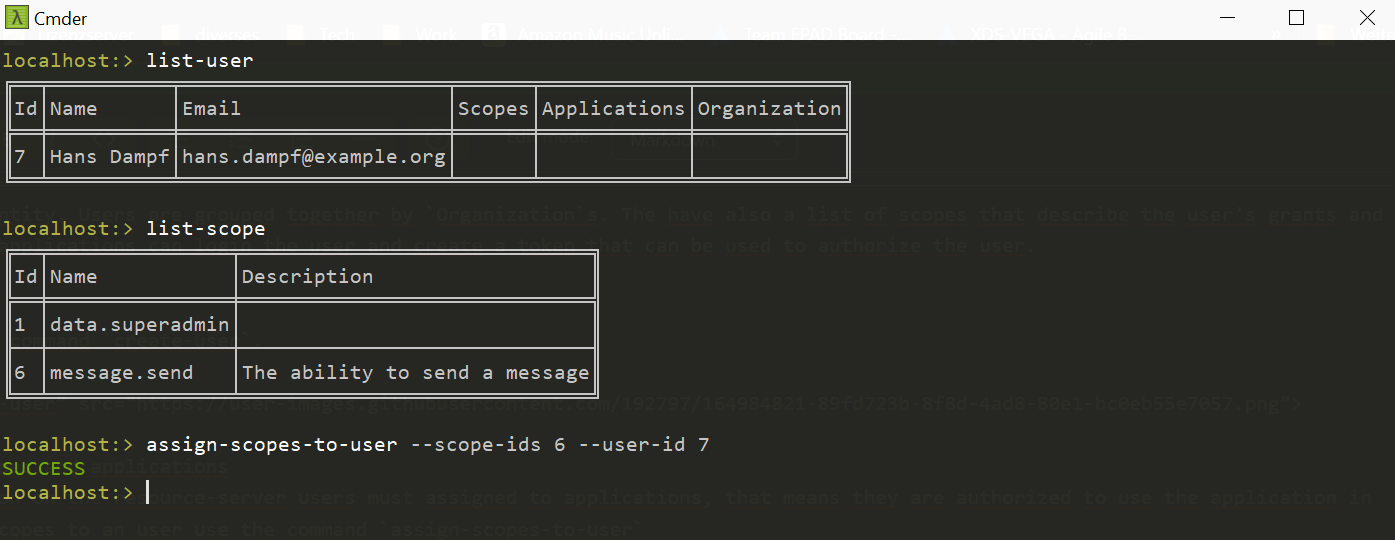Click the 'Id' header in user table
This screenshot has height=540, width=1395.
(26, 109)
